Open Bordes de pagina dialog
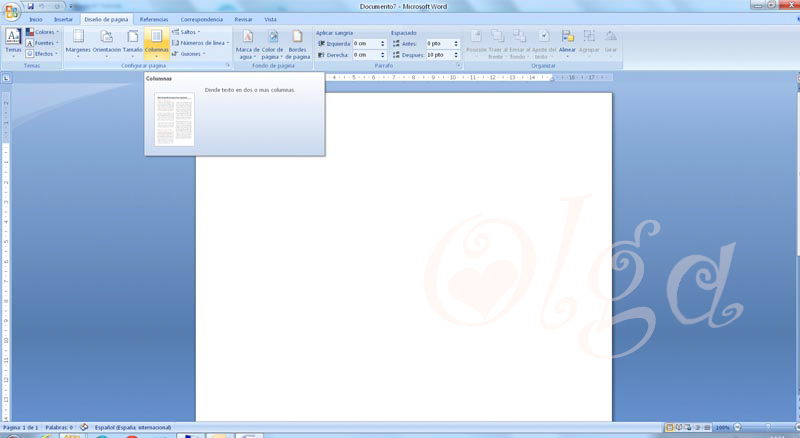 click(297, 44)
